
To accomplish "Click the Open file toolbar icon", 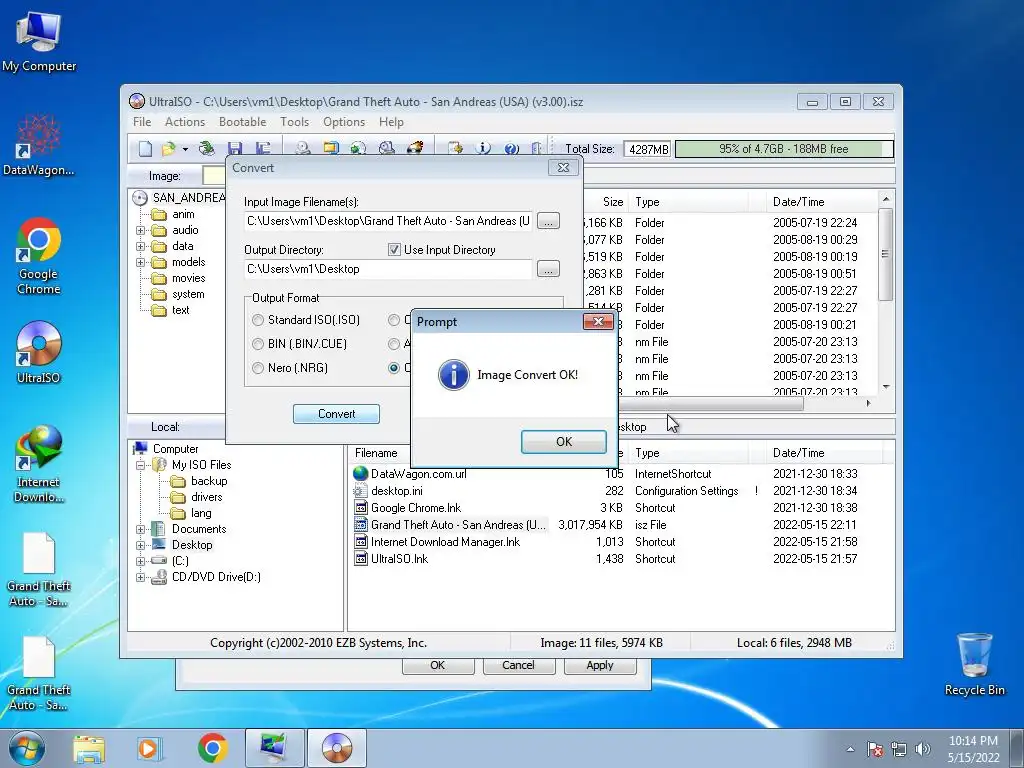I will click(168, 149).
